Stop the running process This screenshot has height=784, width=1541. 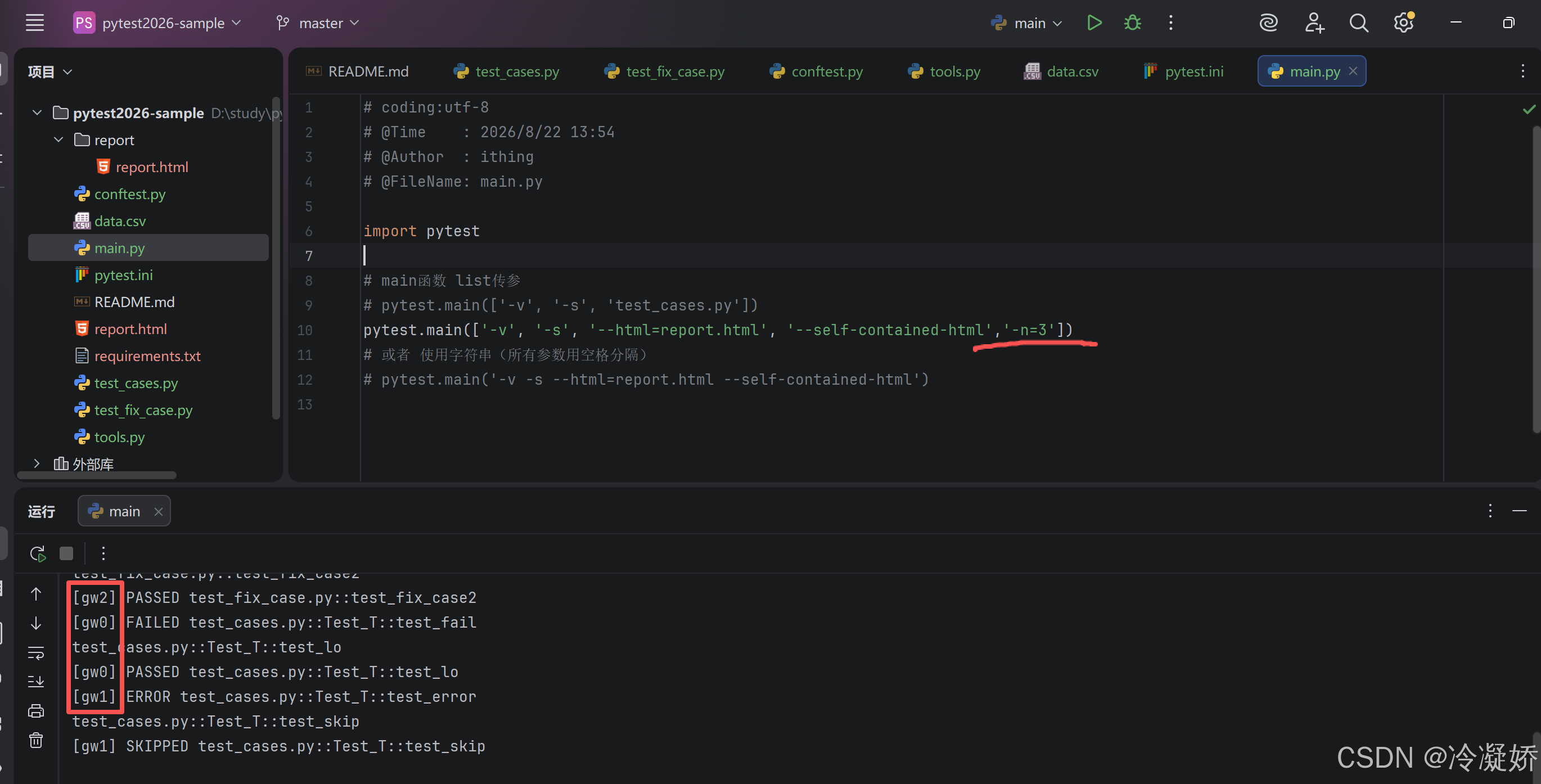click(66, 553)
